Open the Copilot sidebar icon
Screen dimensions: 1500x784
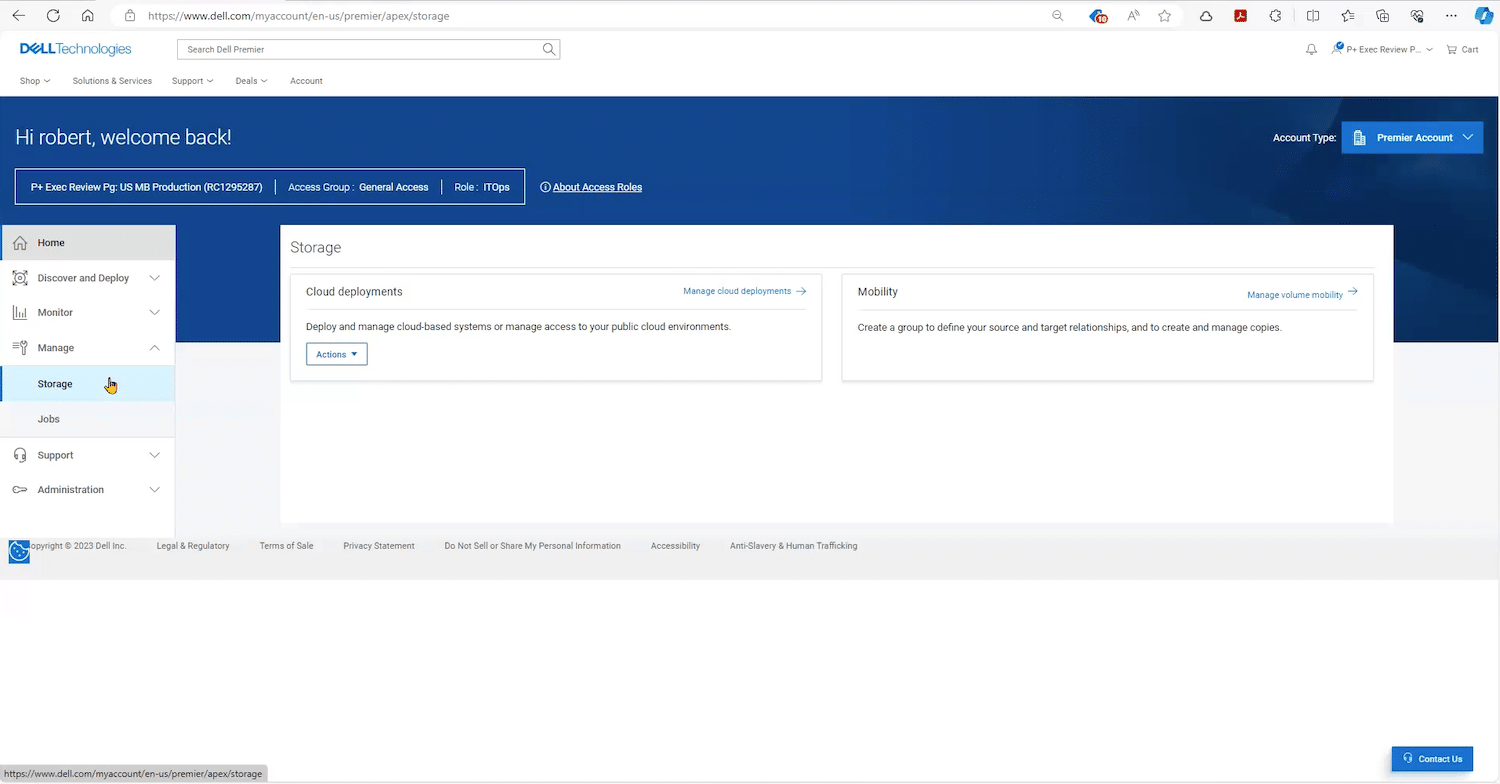tap(1484, 16)
